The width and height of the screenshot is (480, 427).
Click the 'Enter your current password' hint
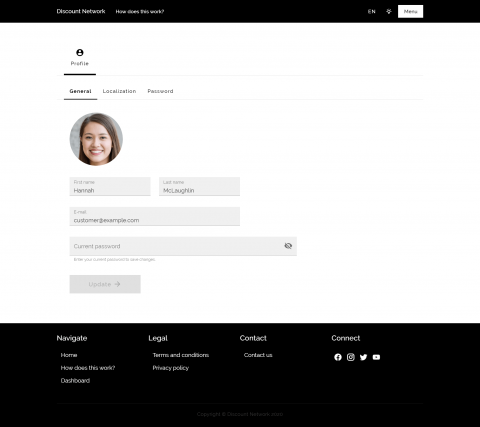click(114, 259)
